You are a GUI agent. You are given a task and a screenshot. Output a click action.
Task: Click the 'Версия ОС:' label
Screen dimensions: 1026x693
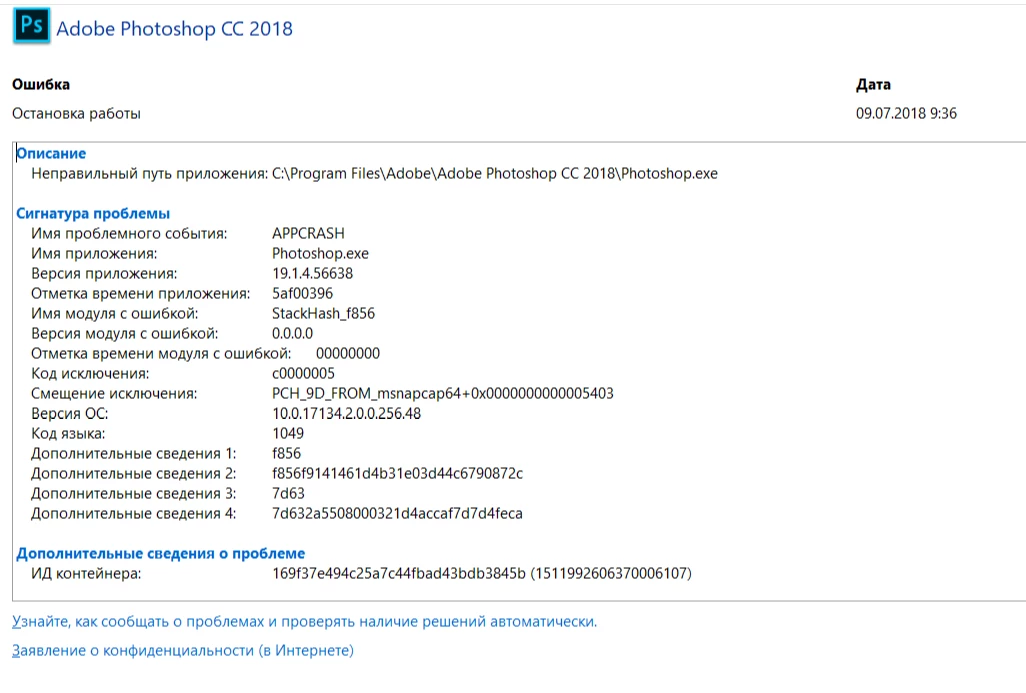[x=69, y=414]
